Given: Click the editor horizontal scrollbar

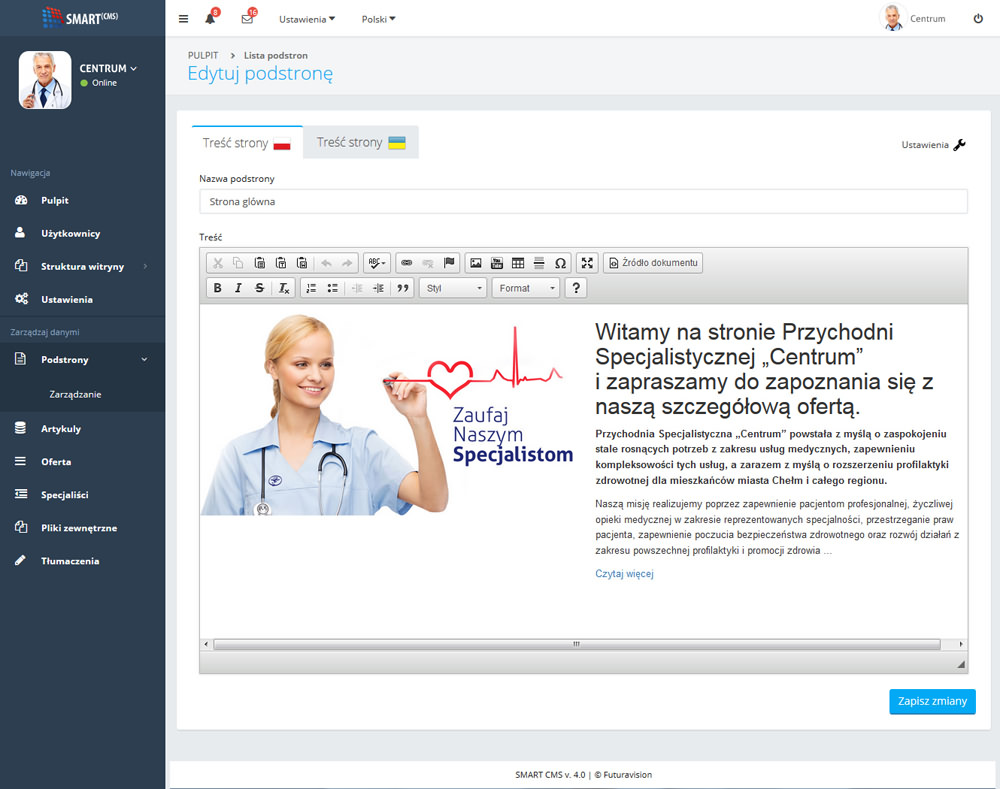Looking at the screenshot, I should click(x=575, y=644).
